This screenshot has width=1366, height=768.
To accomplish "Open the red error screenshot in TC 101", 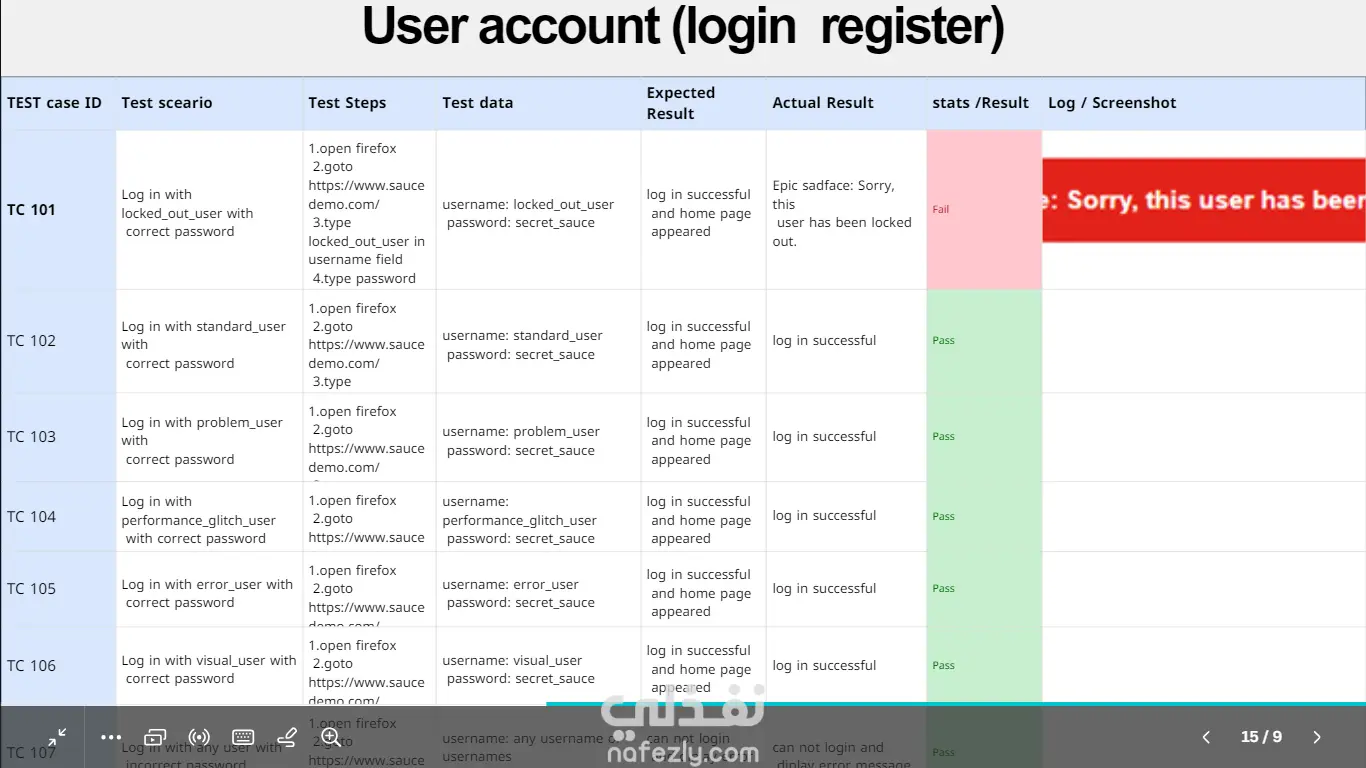I will [1204, 200].
